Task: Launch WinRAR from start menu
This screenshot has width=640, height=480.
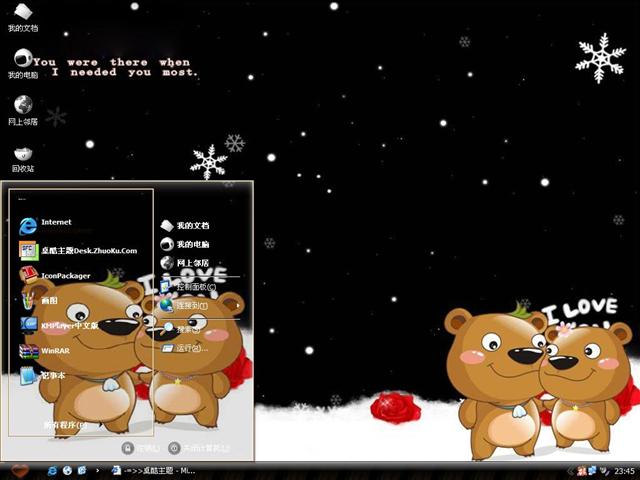Action: (44, 351)
